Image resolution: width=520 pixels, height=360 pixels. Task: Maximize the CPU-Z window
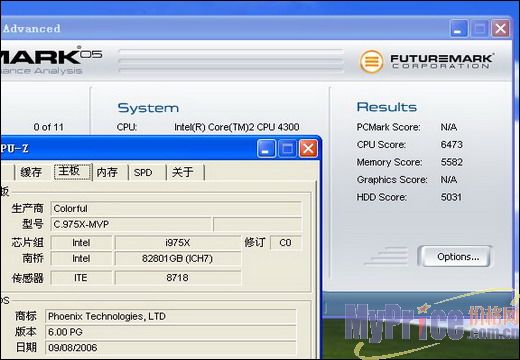[287, 149]
